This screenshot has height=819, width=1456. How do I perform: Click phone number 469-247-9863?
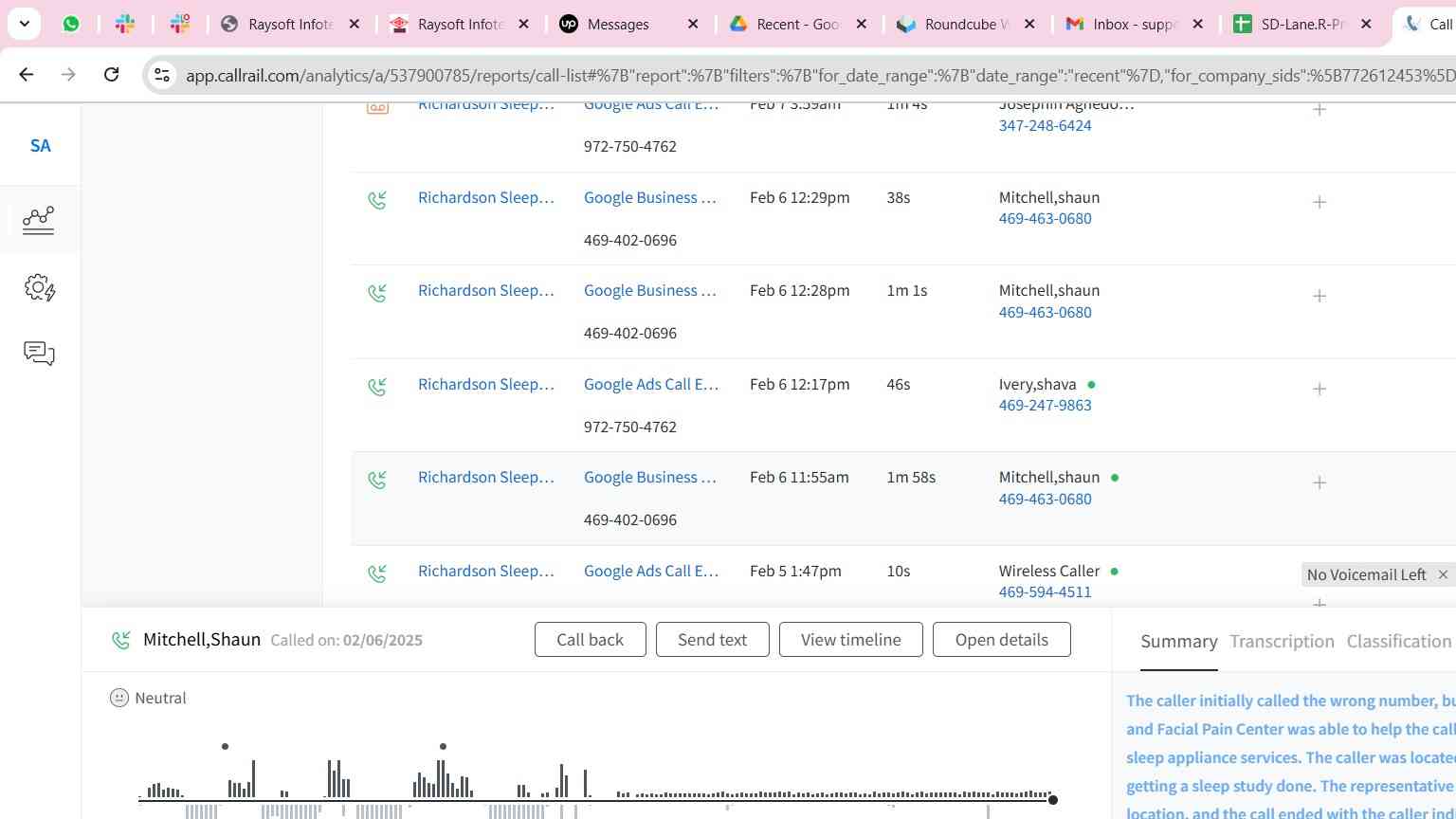[1045, 405]
